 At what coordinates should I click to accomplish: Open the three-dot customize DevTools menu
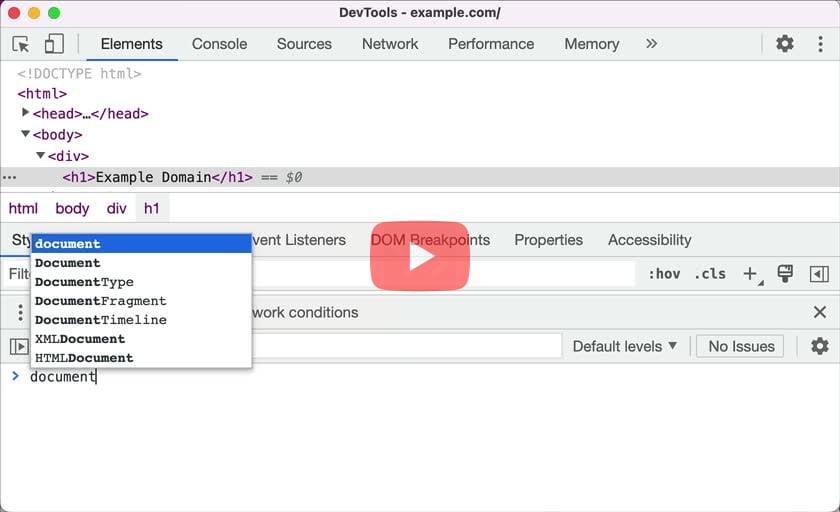click(820, 44)
